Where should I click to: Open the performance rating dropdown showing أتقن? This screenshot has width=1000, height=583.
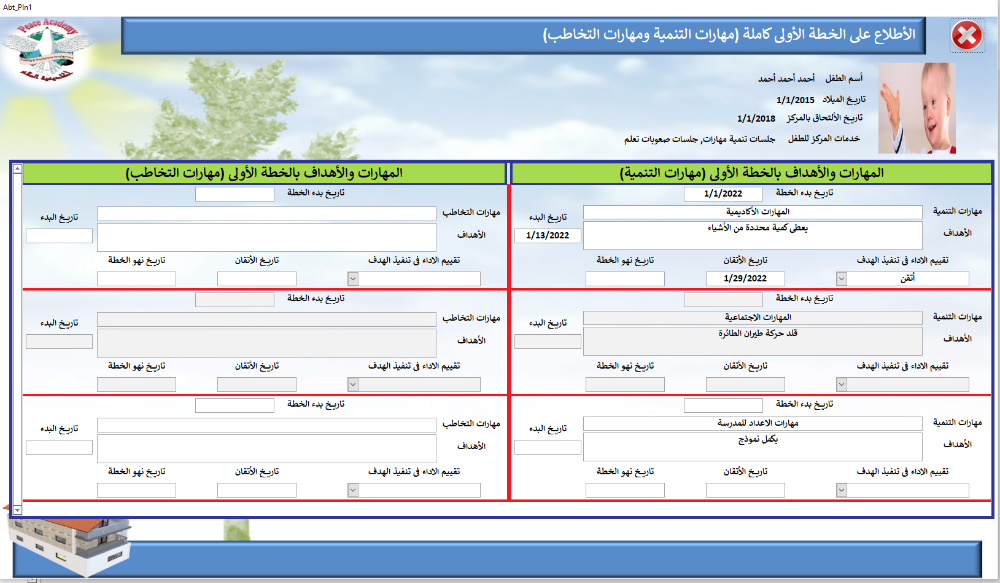click(x=841, y=279)
